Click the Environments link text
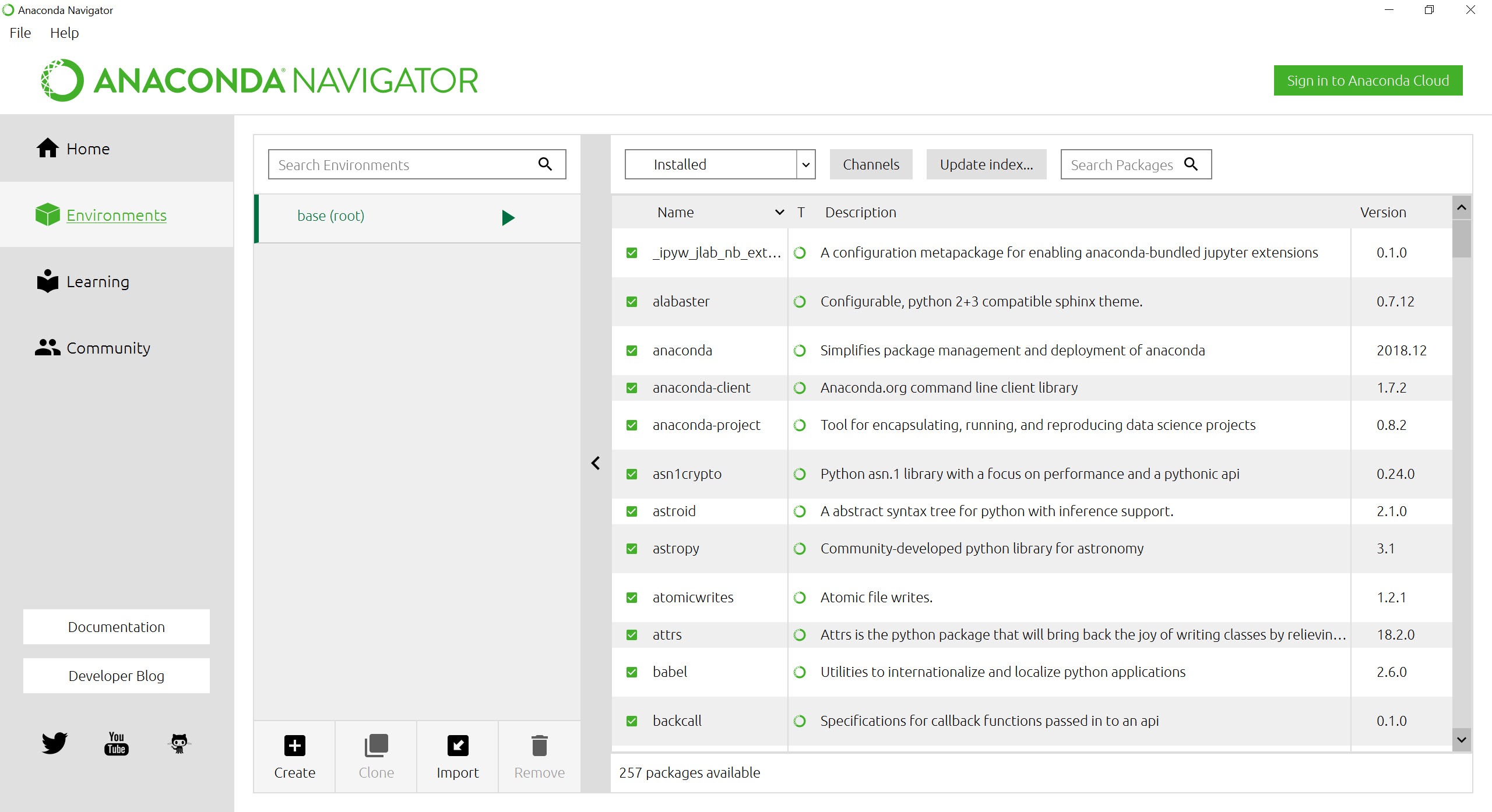 coord(117,215)
